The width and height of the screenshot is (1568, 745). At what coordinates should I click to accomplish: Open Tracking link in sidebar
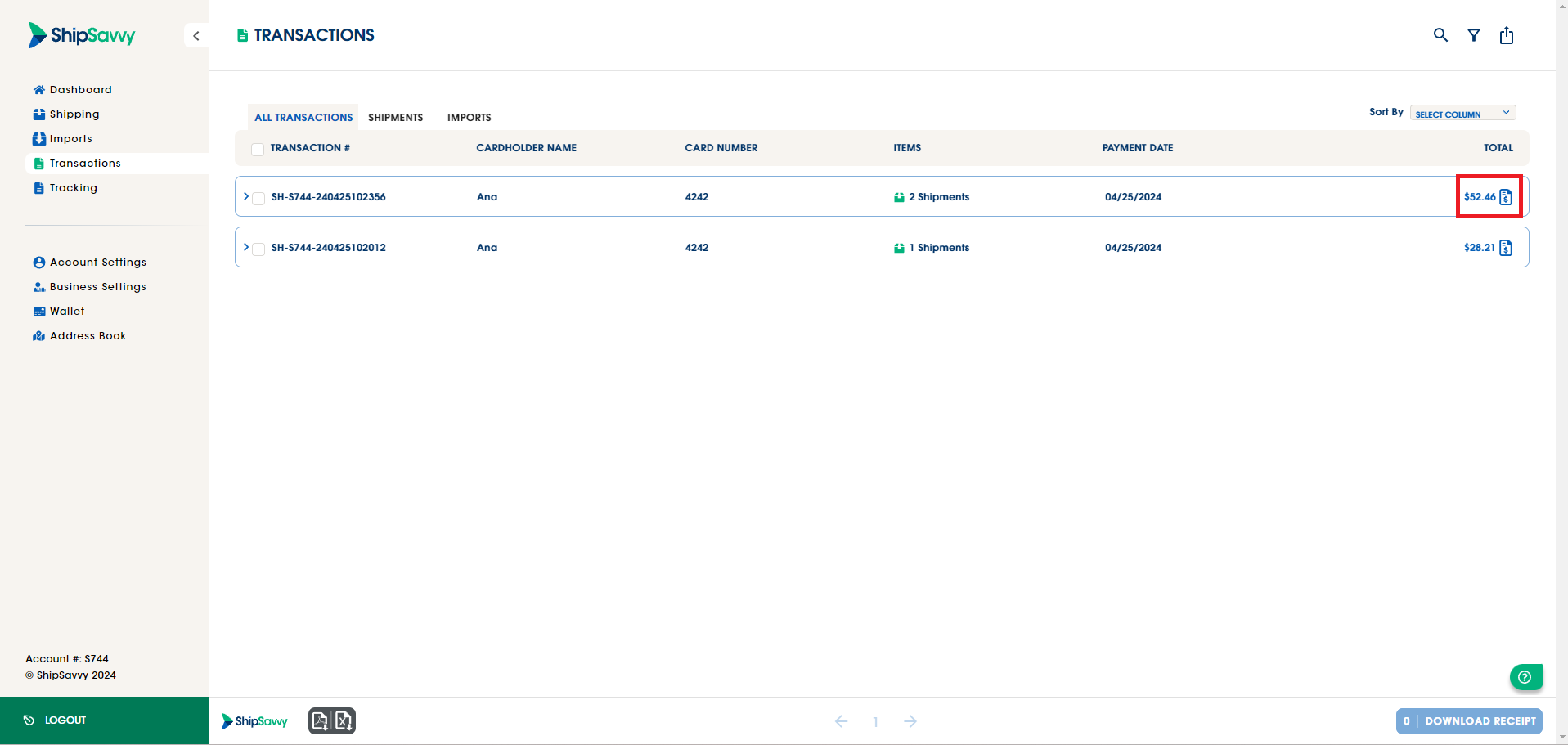coord(74,188)
